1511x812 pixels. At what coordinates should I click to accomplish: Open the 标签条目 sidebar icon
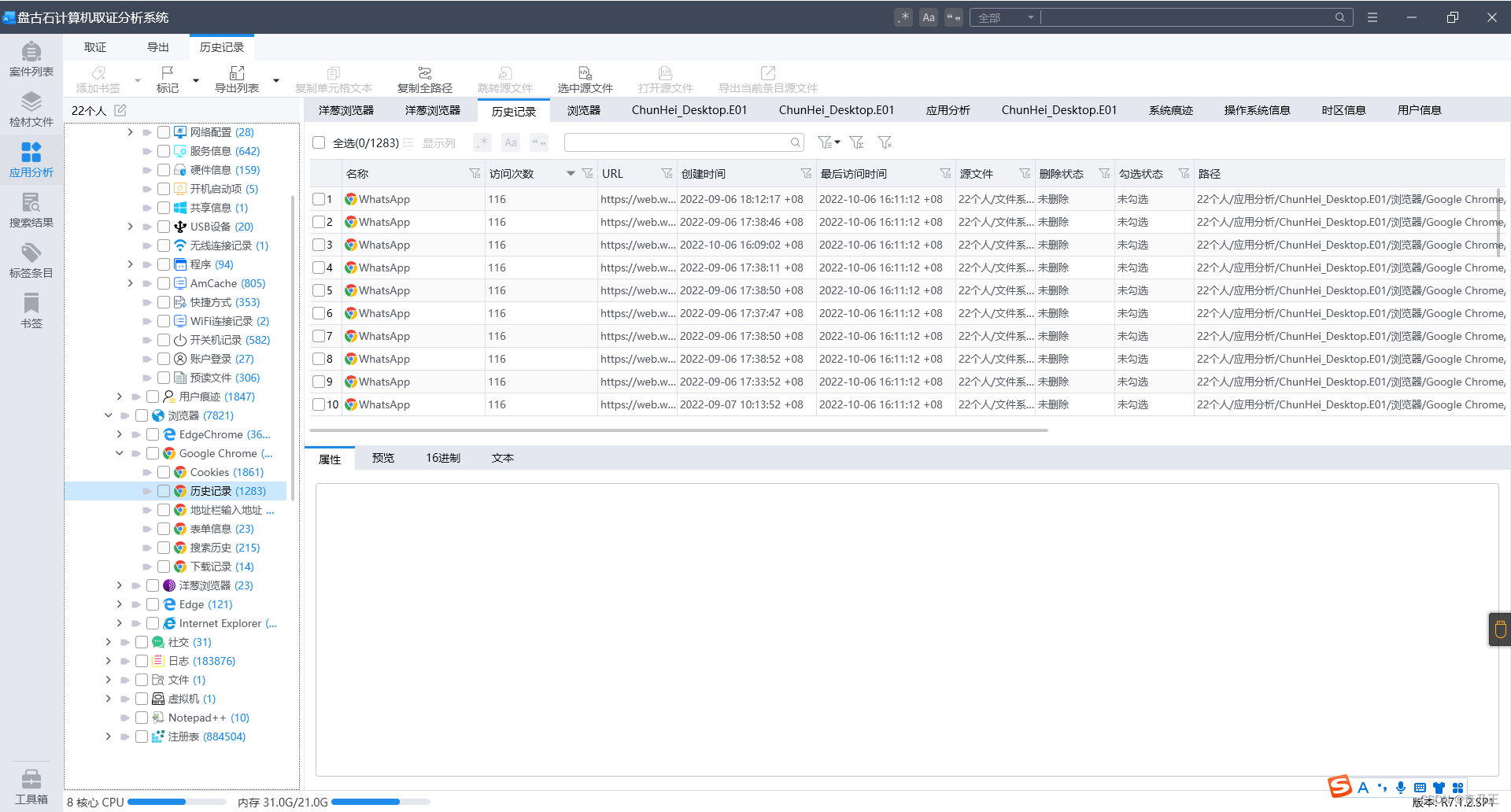(31, 261)
